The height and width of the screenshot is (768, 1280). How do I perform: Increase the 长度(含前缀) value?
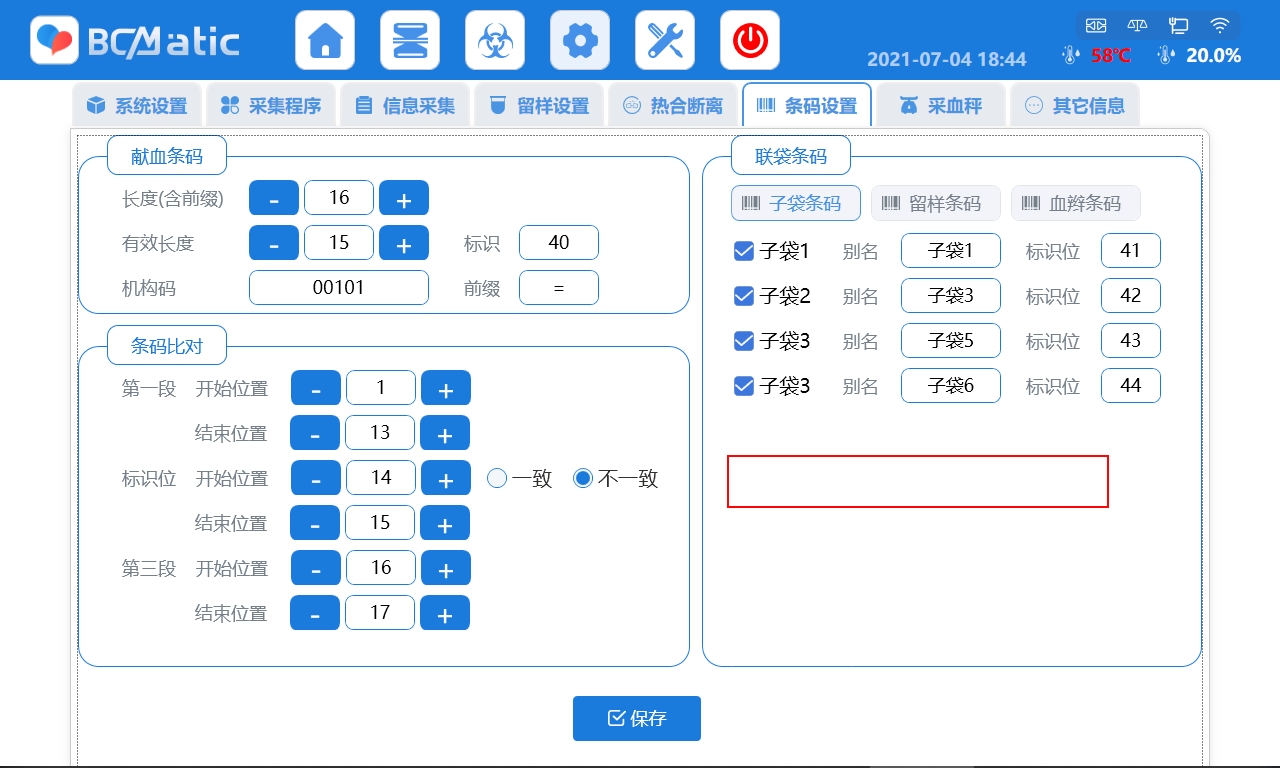click(x=404, y=198)
